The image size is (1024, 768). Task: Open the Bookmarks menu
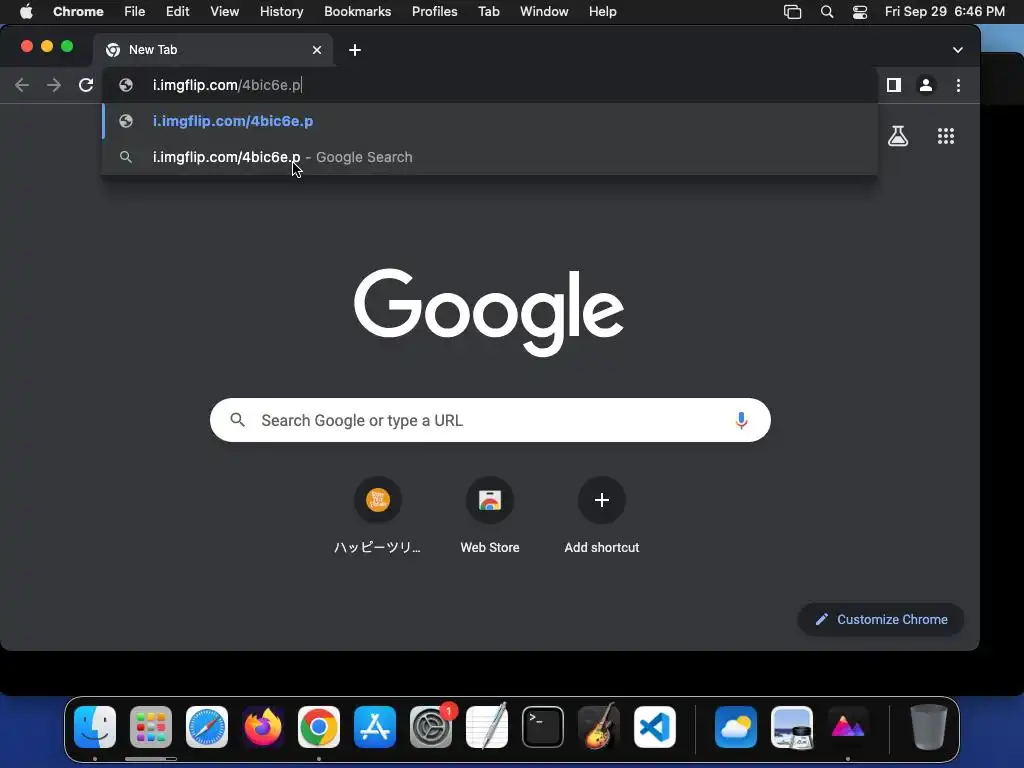[x=357, y=12]
